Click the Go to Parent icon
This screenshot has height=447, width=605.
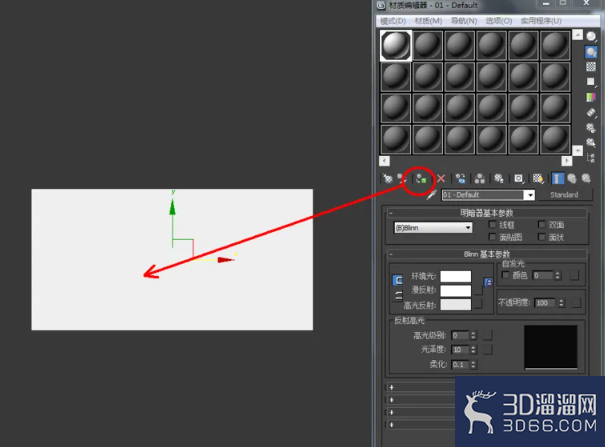[x=572, y=179]
